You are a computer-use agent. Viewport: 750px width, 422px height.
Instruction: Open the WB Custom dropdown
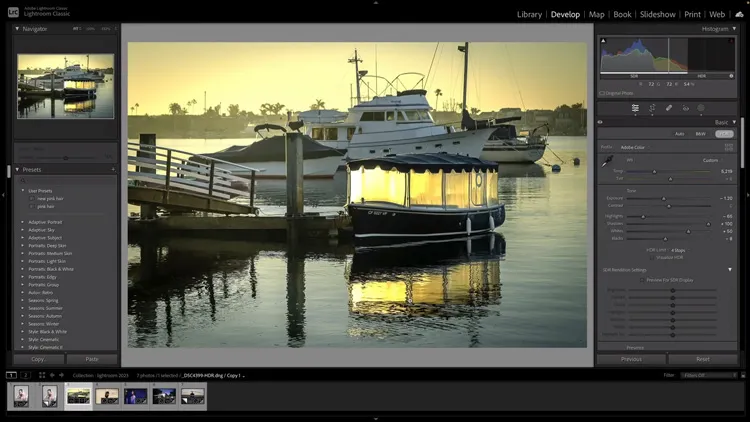pyautogui.click(x=712, y=160)
